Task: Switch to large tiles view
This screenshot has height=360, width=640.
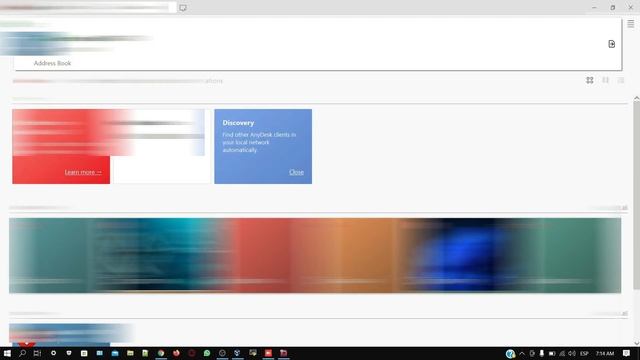Action: point(590,80)
